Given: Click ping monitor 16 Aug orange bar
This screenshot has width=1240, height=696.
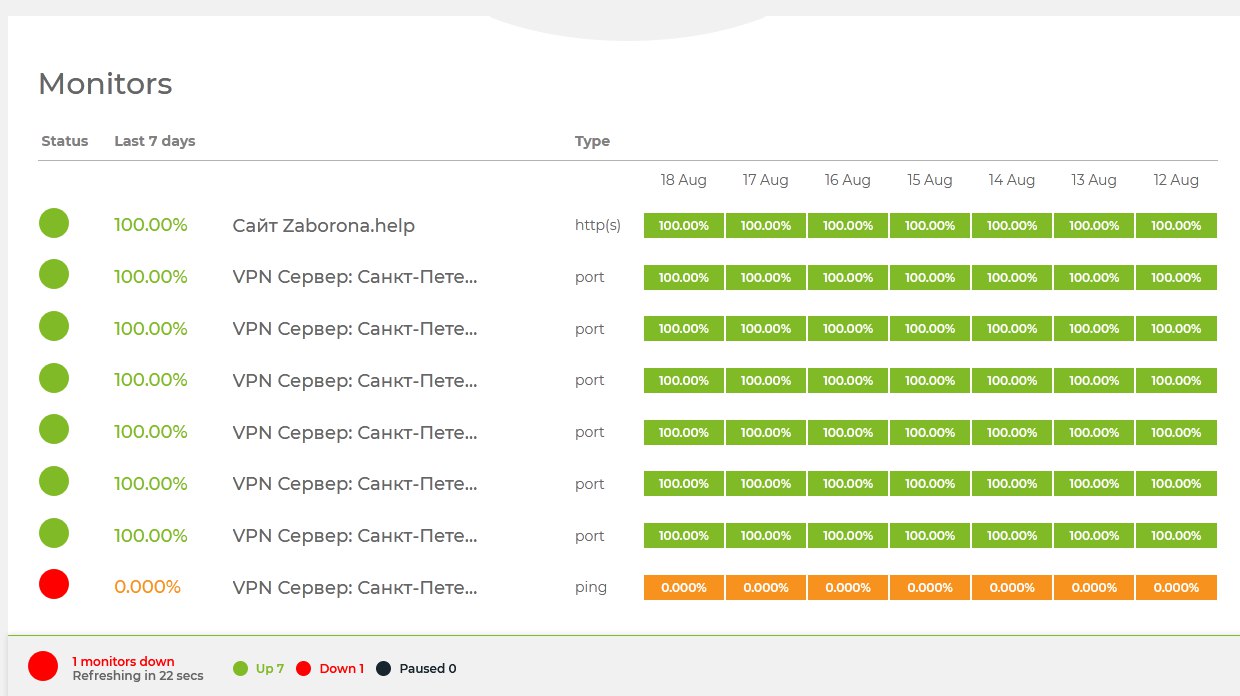Looking at the screenshot, I should click(x=848, y=587).
